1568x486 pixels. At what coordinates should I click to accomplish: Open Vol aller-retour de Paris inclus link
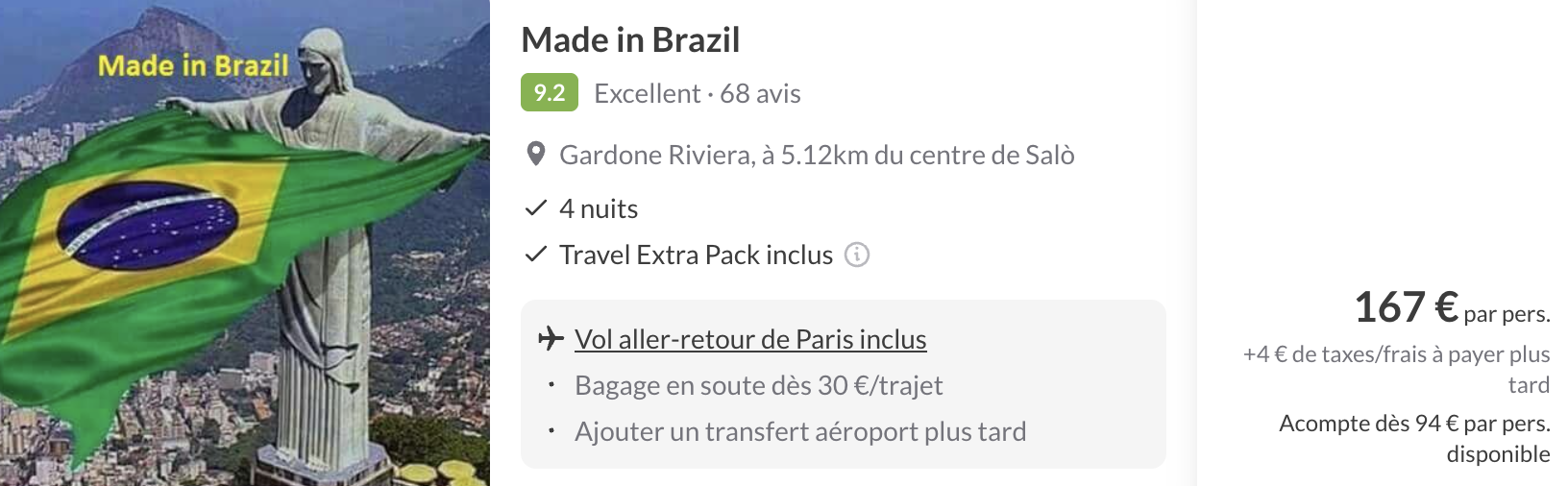tap(750, 339)
